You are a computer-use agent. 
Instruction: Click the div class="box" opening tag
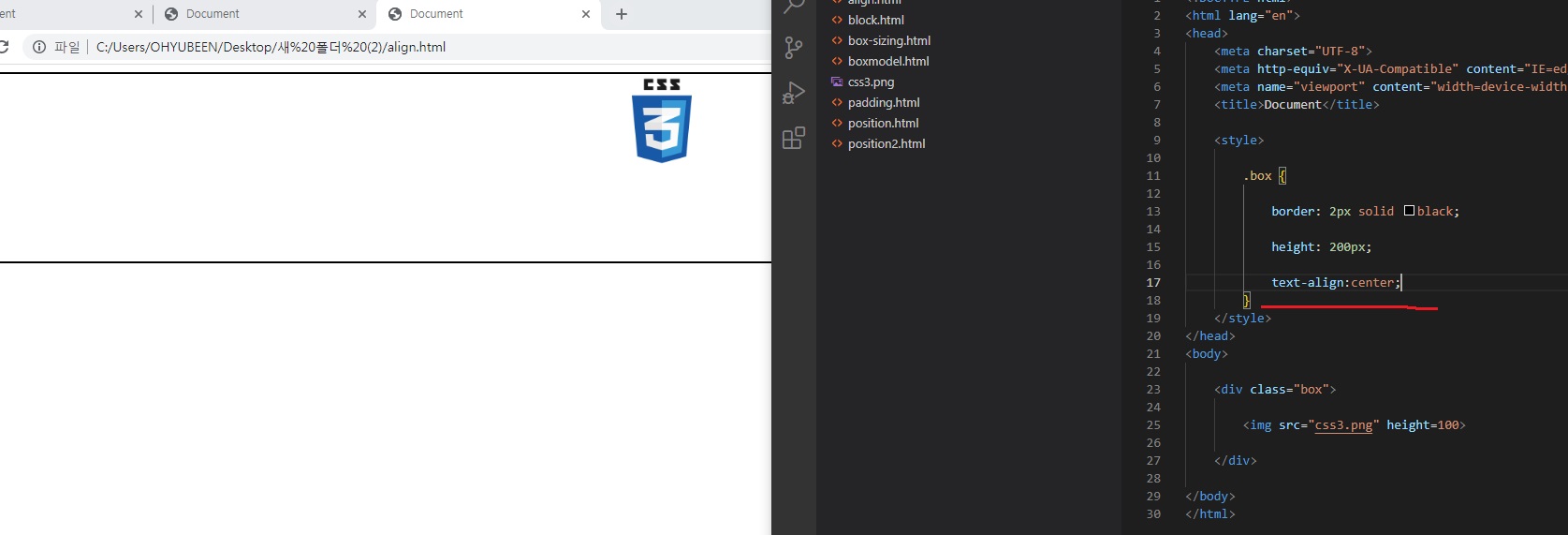(1275, 389)
